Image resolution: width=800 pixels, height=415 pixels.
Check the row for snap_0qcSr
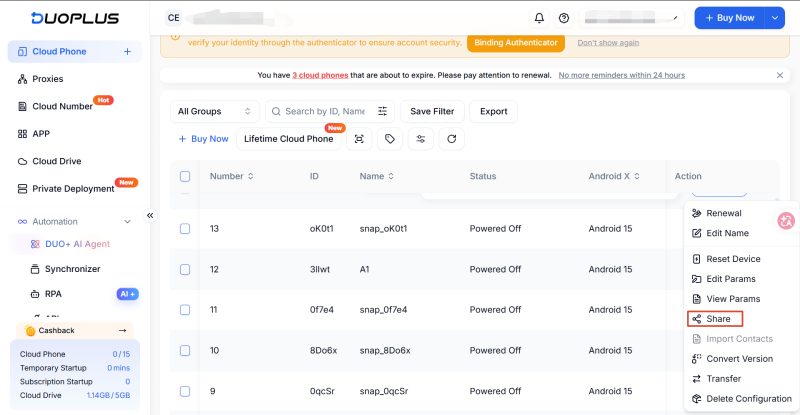click(x=185, y=392)
